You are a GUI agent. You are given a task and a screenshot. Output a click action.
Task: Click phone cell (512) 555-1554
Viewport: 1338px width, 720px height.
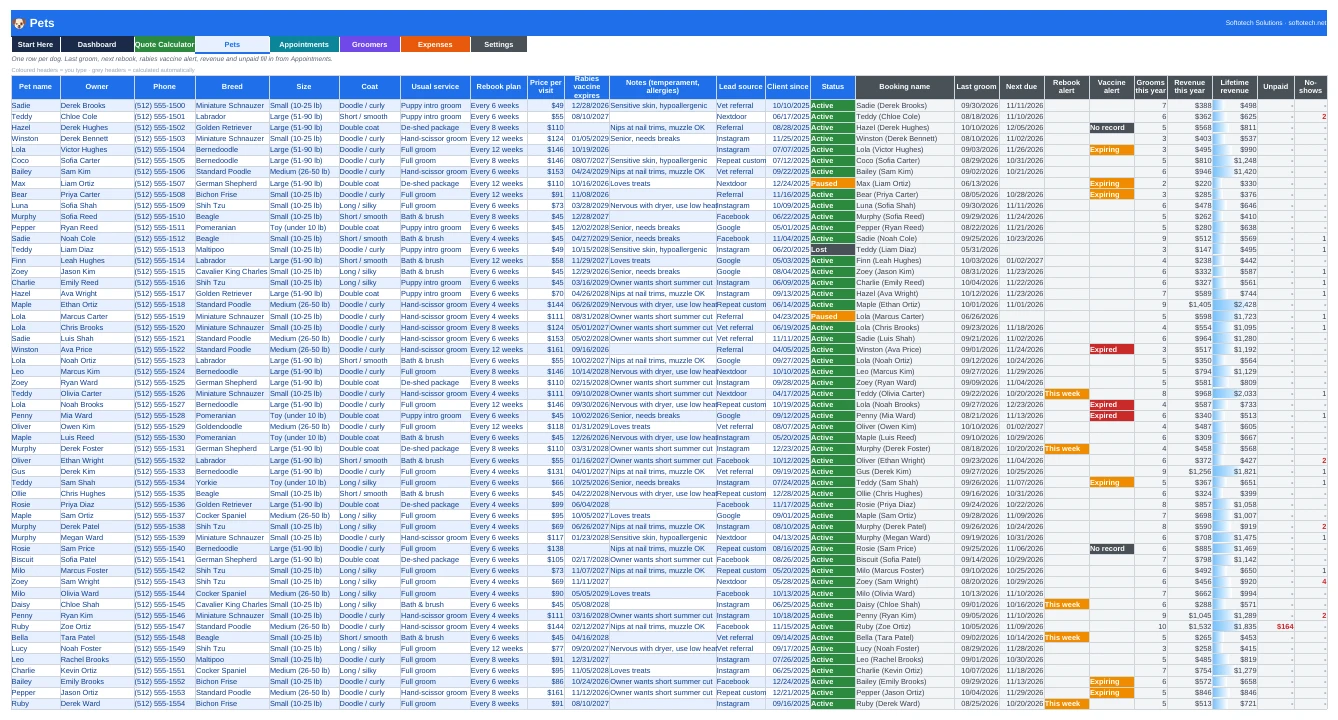click(x=164, y=703)
